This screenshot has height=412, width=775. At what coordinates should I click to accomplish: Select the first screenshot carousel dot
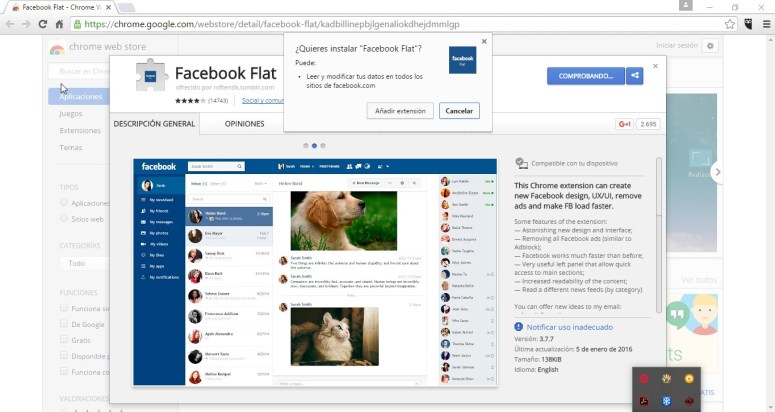point(305,146)
